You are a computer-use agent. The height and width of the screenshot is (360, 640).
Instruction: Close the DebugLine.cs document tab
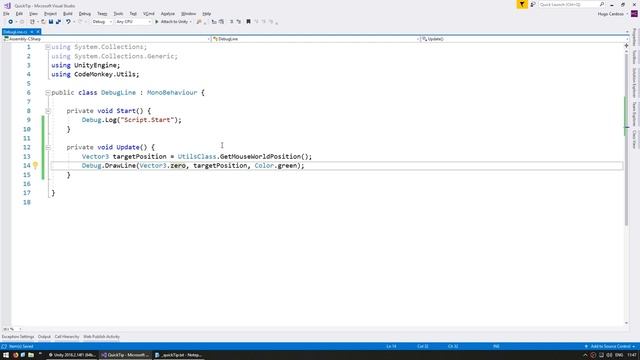pos(38,32)
